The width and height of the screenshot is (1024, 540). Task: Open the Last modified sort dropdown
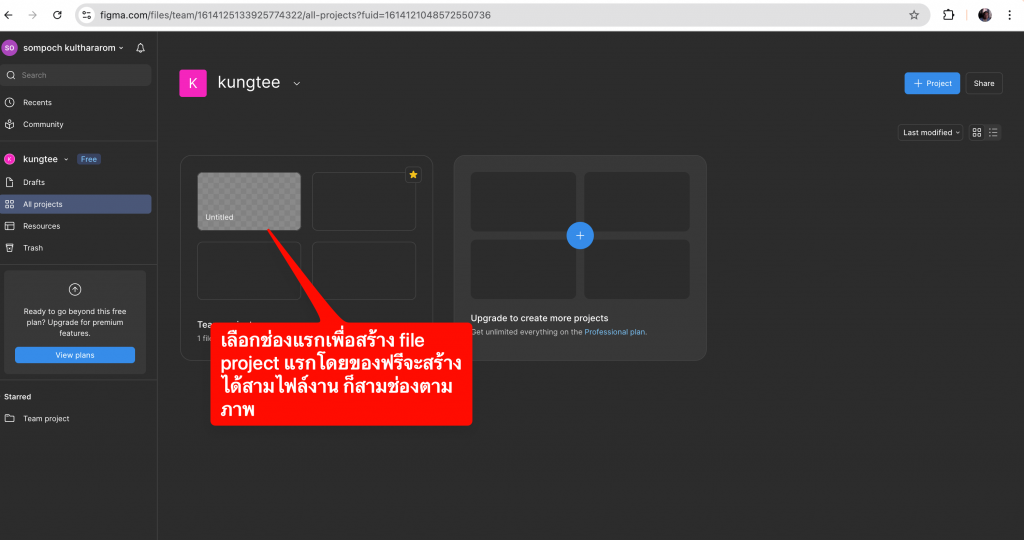click(x=931, y=132)
